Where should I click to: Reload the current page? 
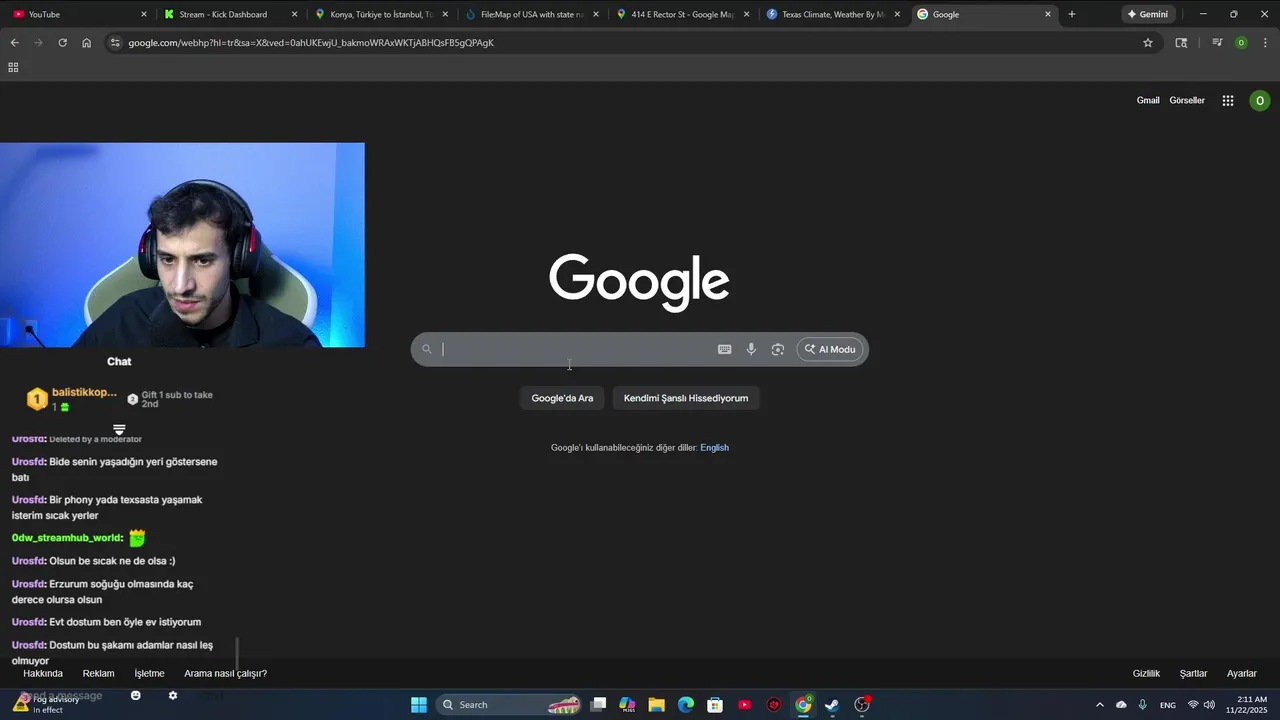[62, 43]
